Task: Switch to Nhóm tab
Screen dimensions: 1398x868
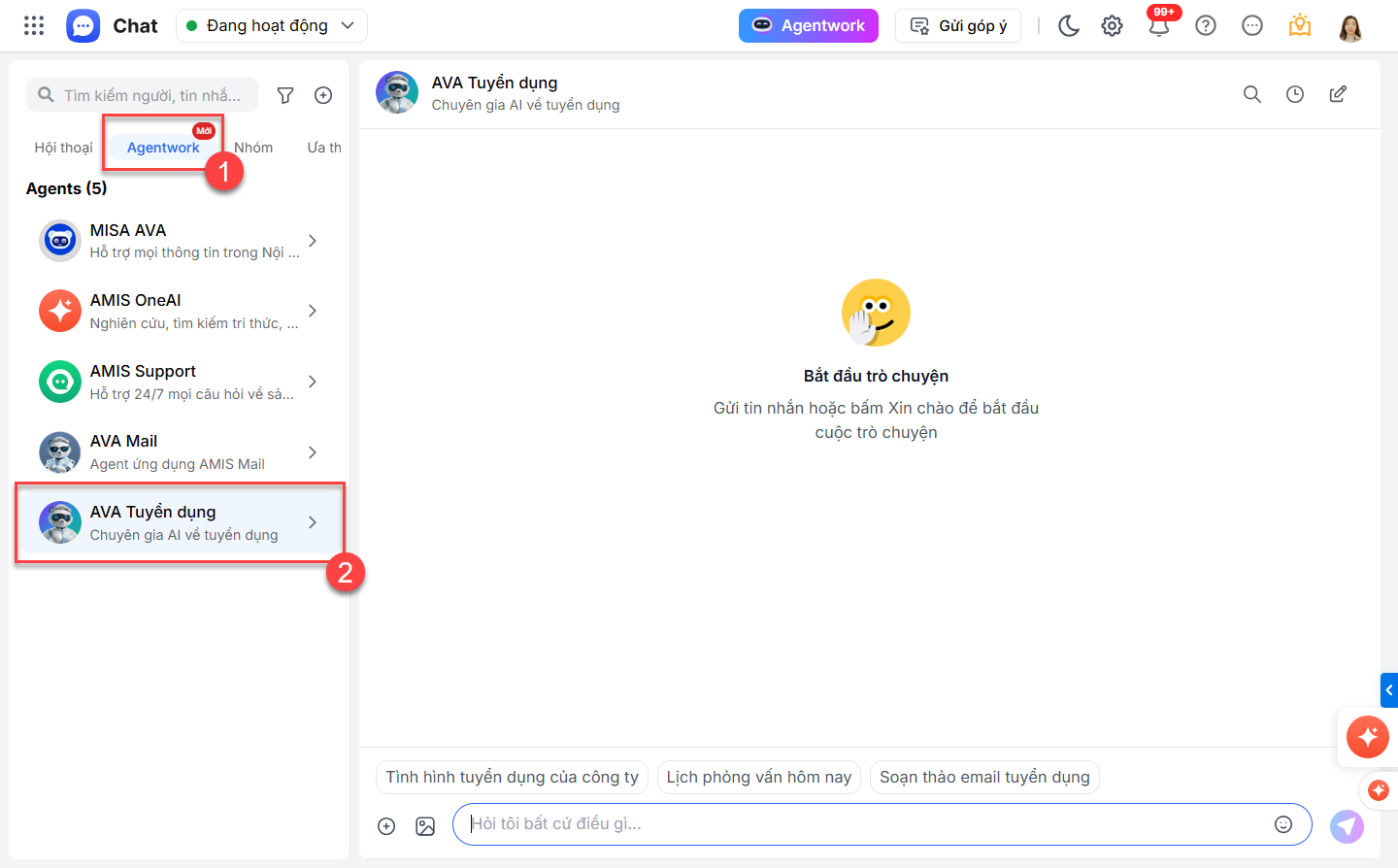Action: 253,148
